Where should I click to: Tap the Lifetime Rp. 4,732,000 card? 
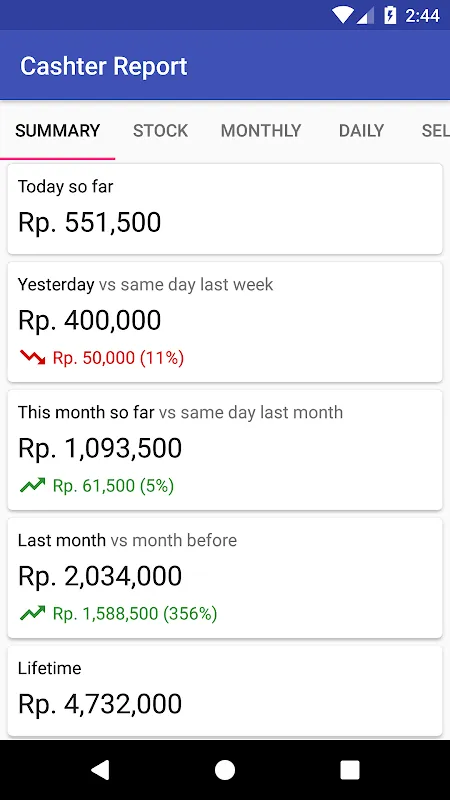[x=225, y=691]
